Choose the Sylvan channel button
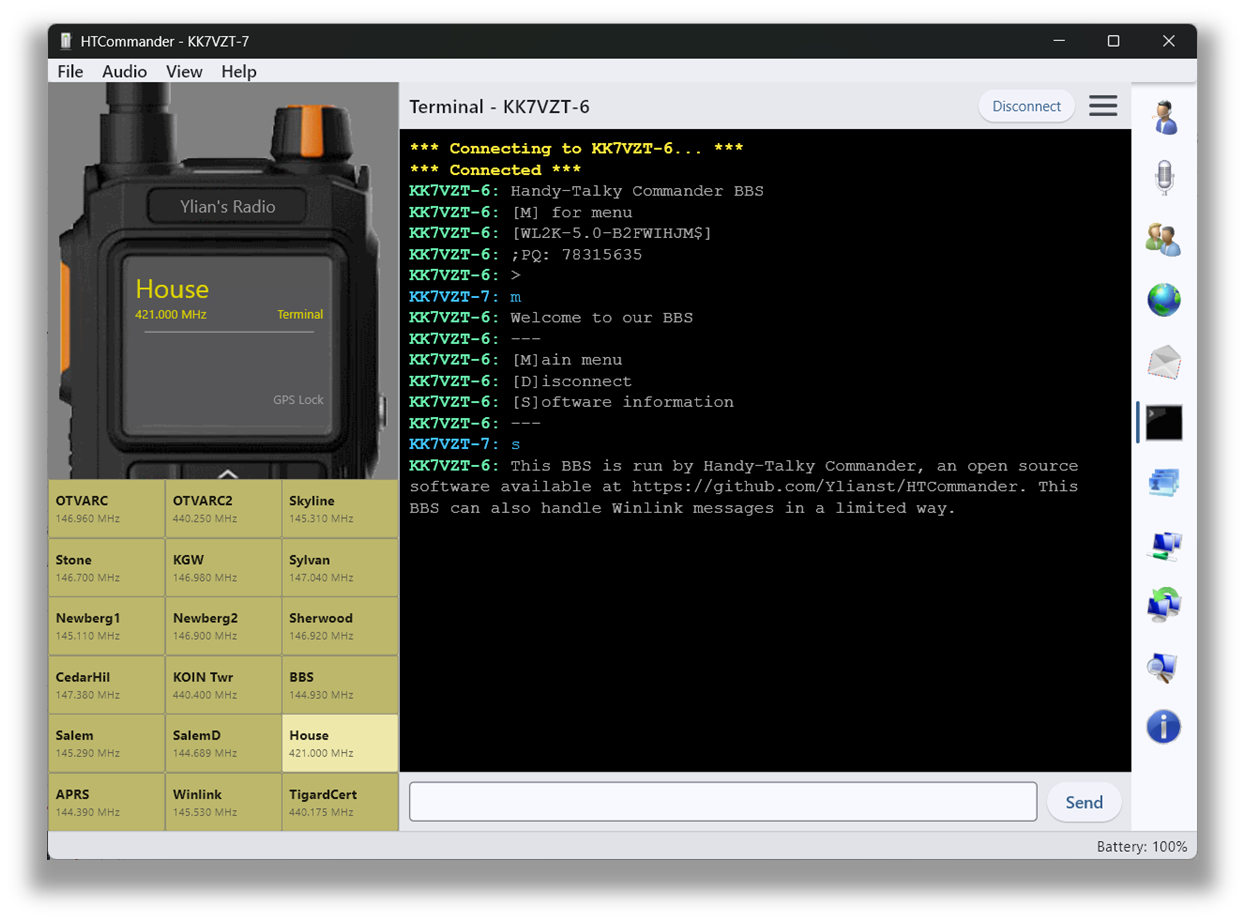Viewport: 1245px width, 921px height. pyautogui.click(x=340, y=568)
